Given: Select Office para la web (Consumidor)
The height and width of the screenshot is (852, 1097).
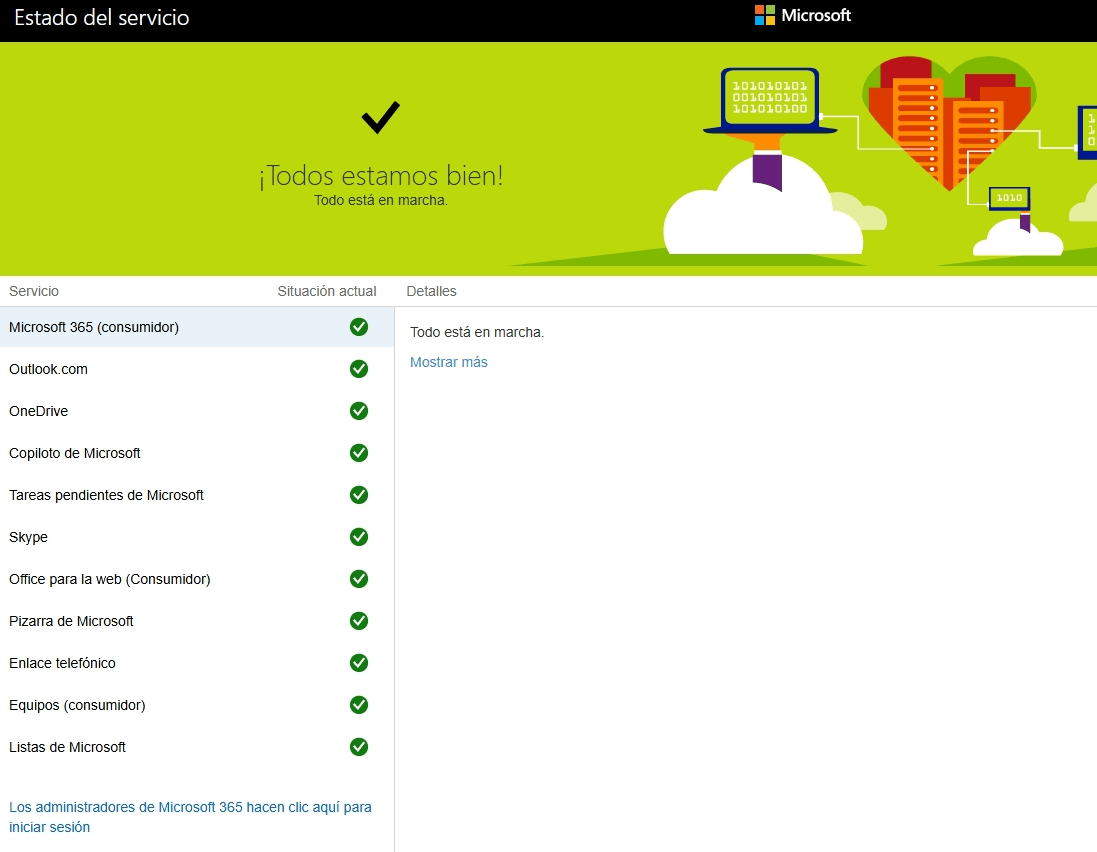Looking at the screenshot, I should pyautogui.click(x=197, y=578).
